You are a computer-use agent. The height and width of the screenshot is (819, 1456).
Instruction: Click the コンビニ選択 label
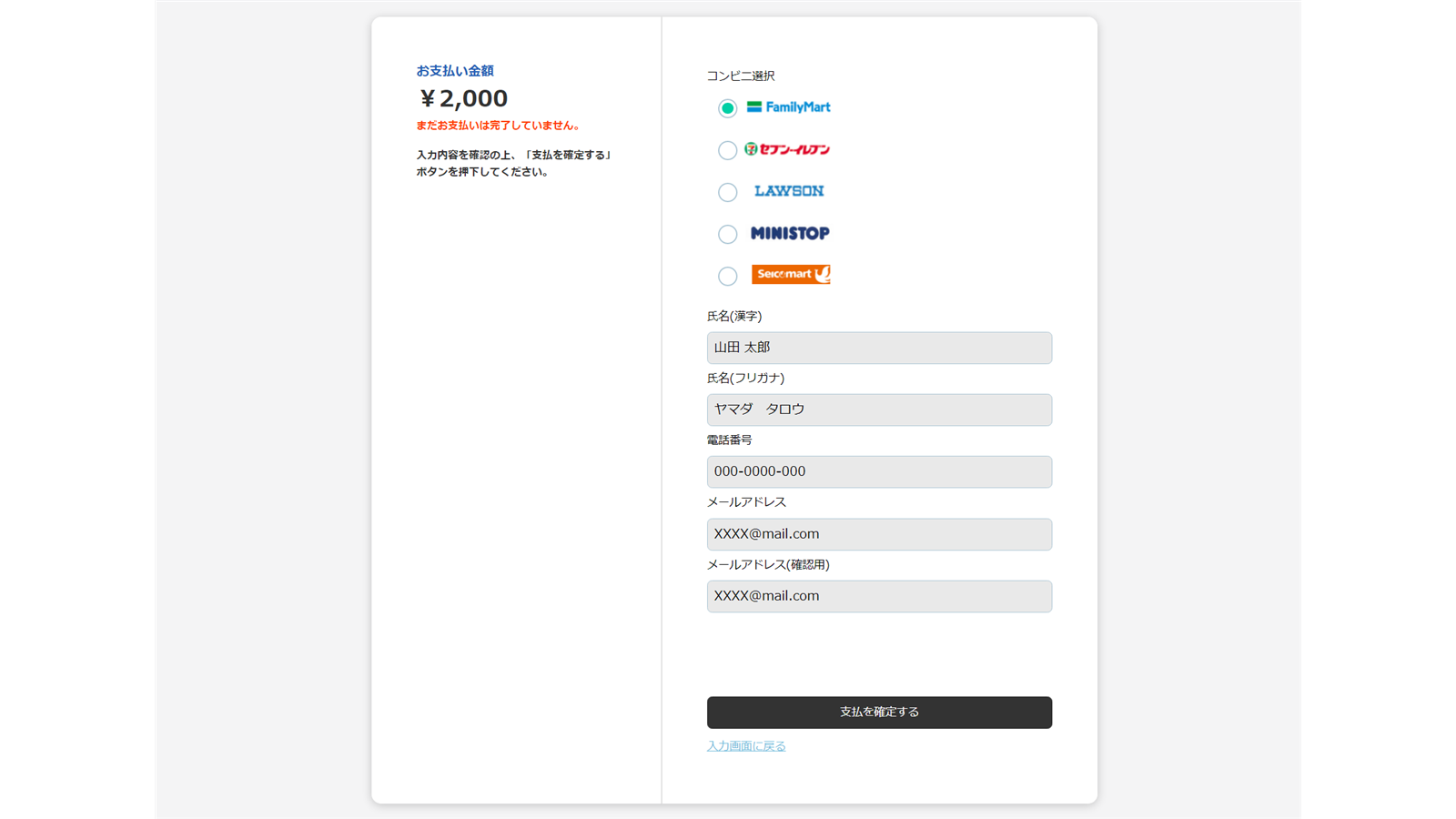741,76
